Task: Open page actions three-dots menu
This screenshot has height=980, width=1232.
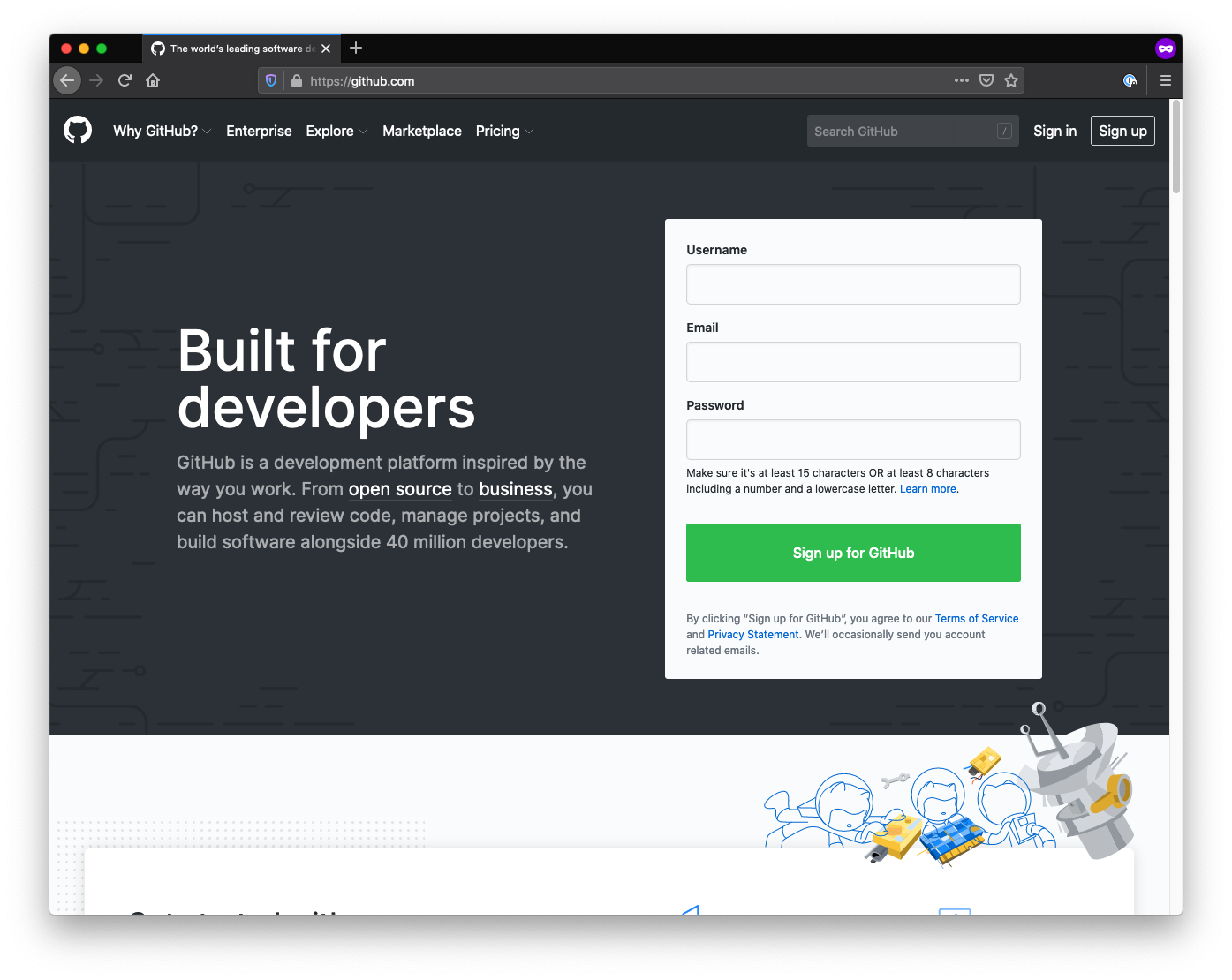Action: point(962,80)
